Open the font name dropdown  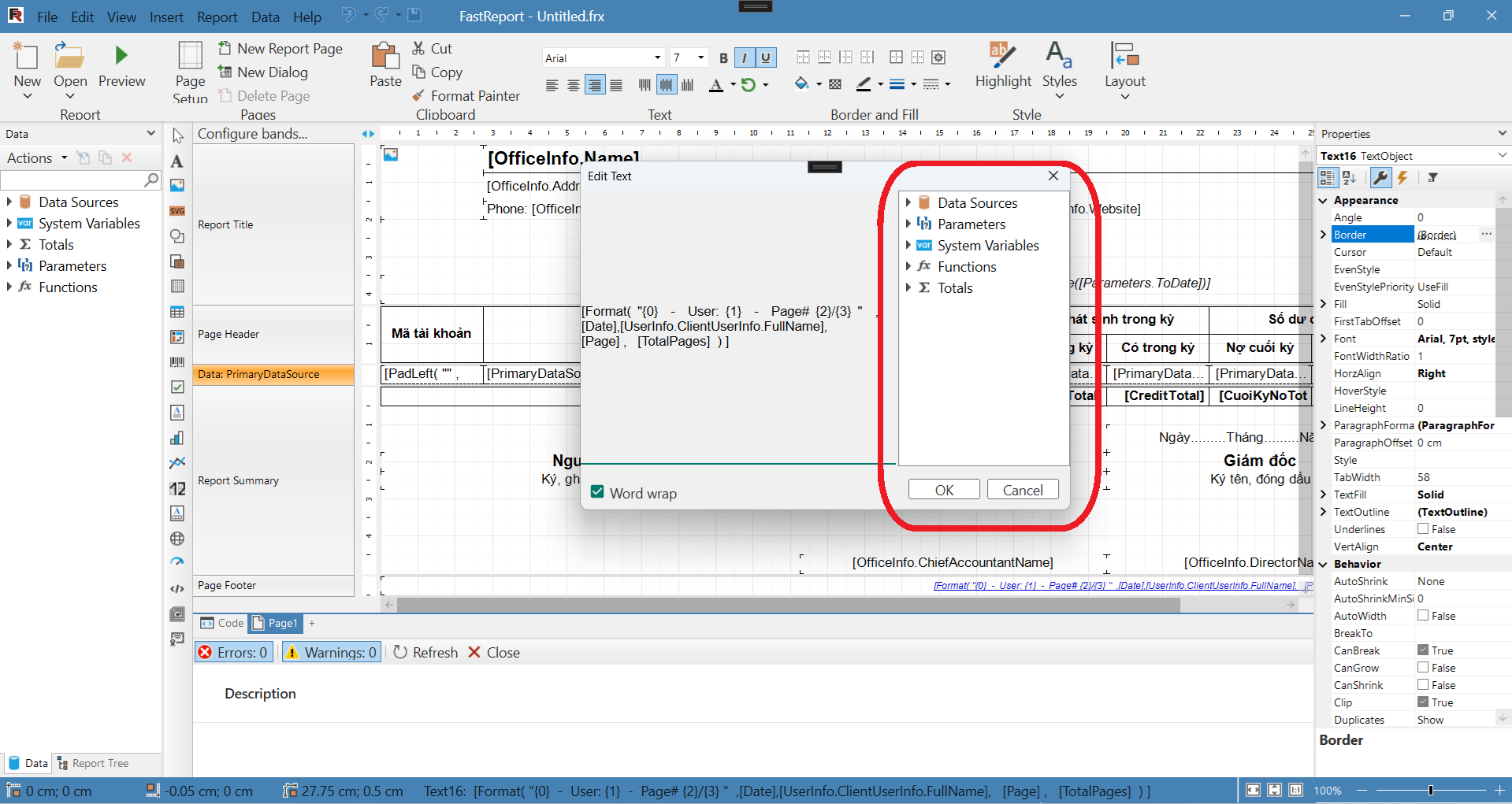coord(657,58)
